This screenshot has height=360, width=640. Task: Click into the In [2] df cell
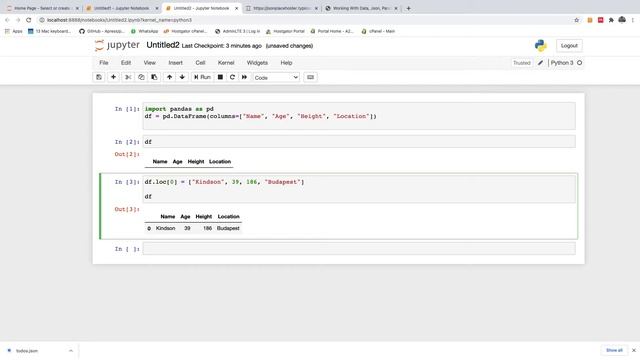[359, 142]
